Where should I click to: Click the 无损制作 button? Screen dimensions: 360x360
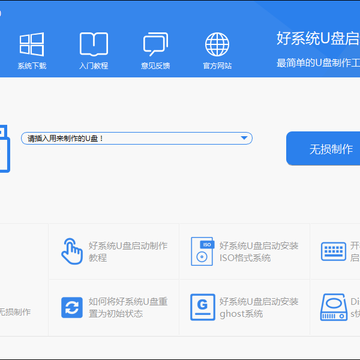click(323, 148)
